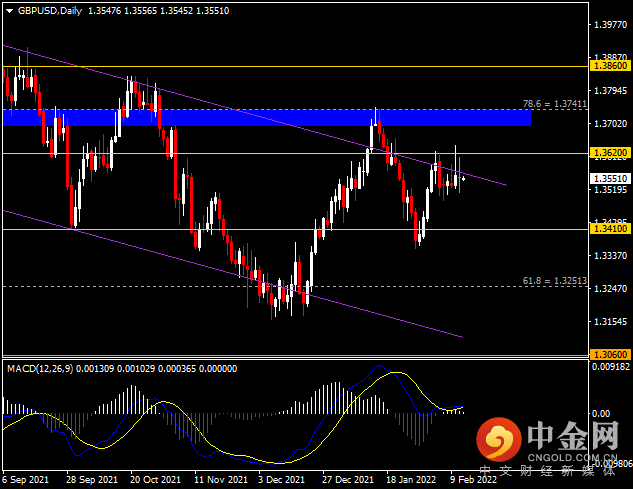Click the 3 Dec 2021 date label
Viewport: 633px width, 489px height.
point(281,480)
